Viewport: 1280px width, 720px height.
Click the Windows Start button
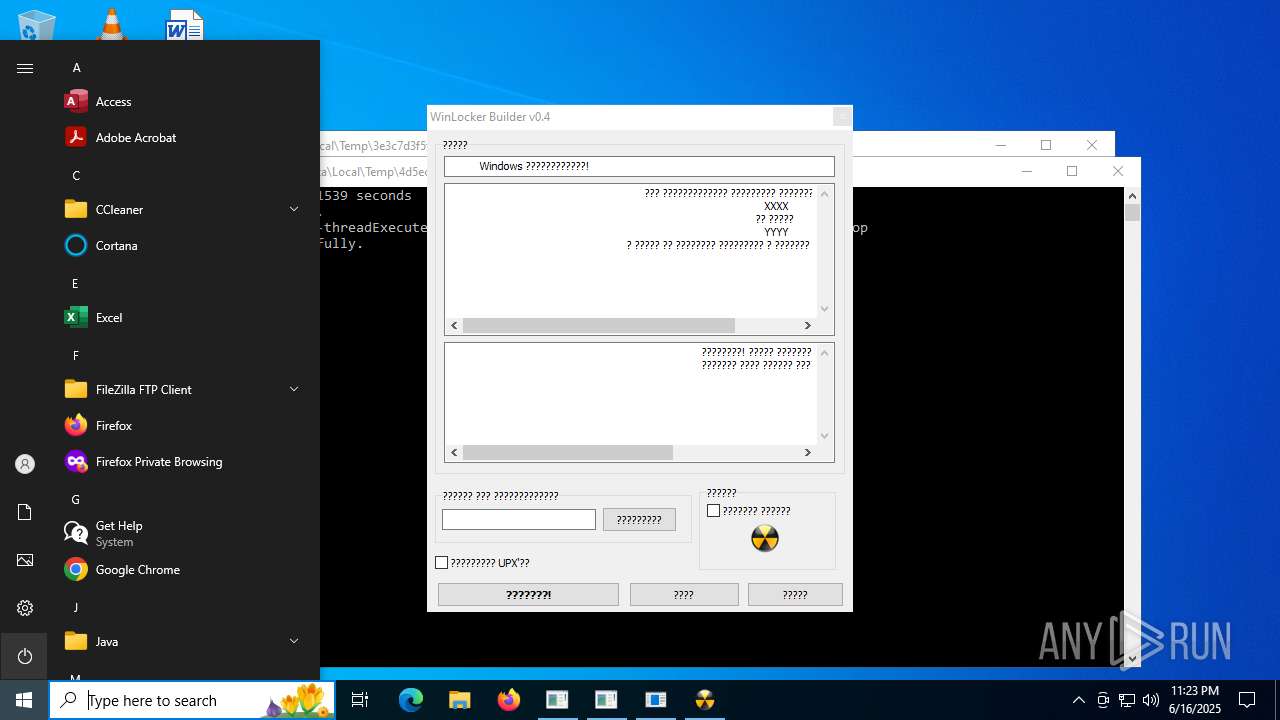coord(24,700)
